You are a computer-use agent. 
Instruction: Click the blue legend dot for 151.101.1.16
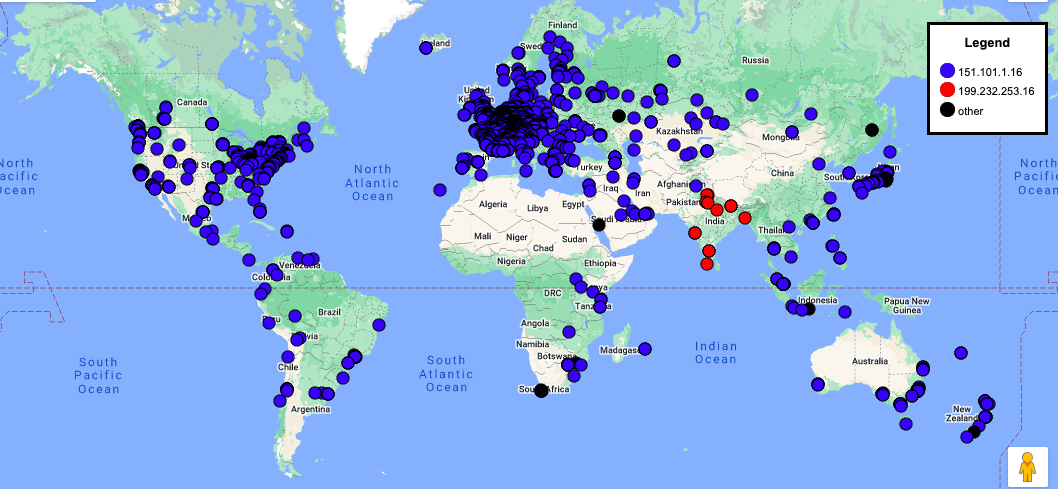point(947,70)
